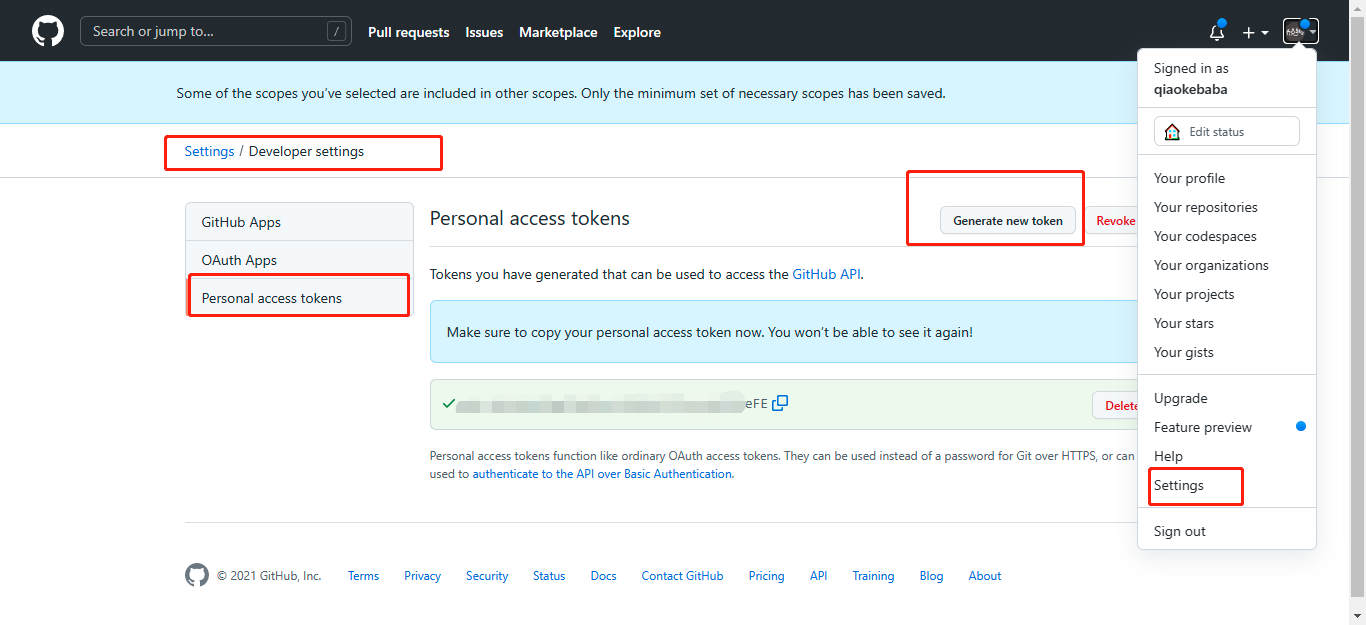This screenshot has height=625, width=1366.
Task: Open Your gists from user menu
Action: tap(1227, 352)
